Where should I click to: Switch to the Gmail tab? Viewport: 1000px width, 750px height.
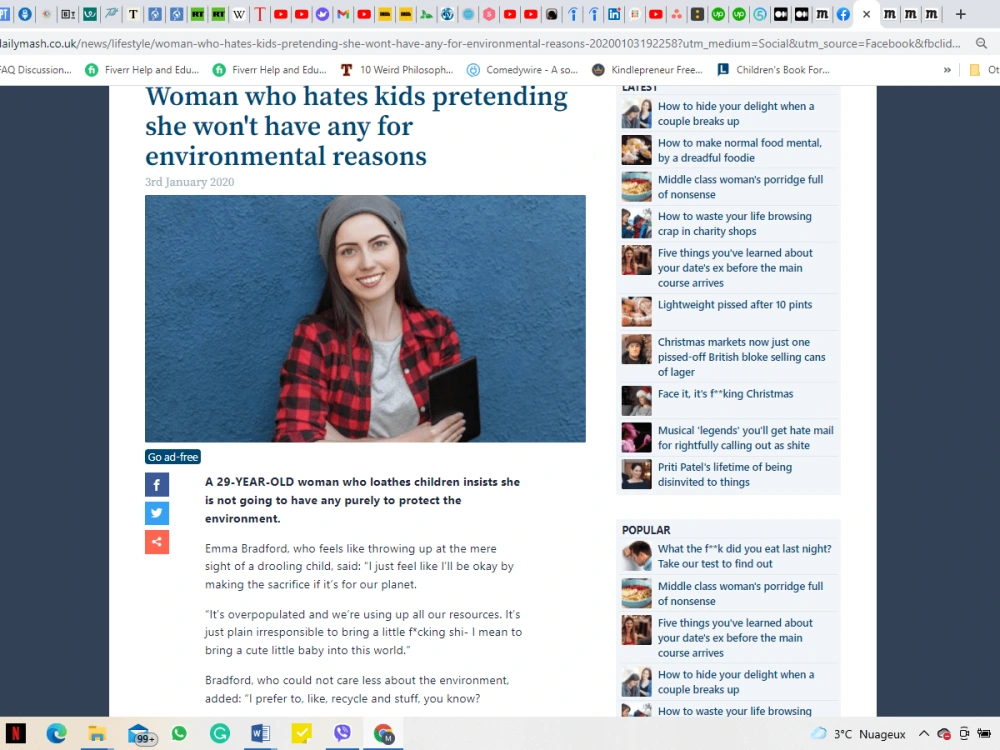(343, 14)
